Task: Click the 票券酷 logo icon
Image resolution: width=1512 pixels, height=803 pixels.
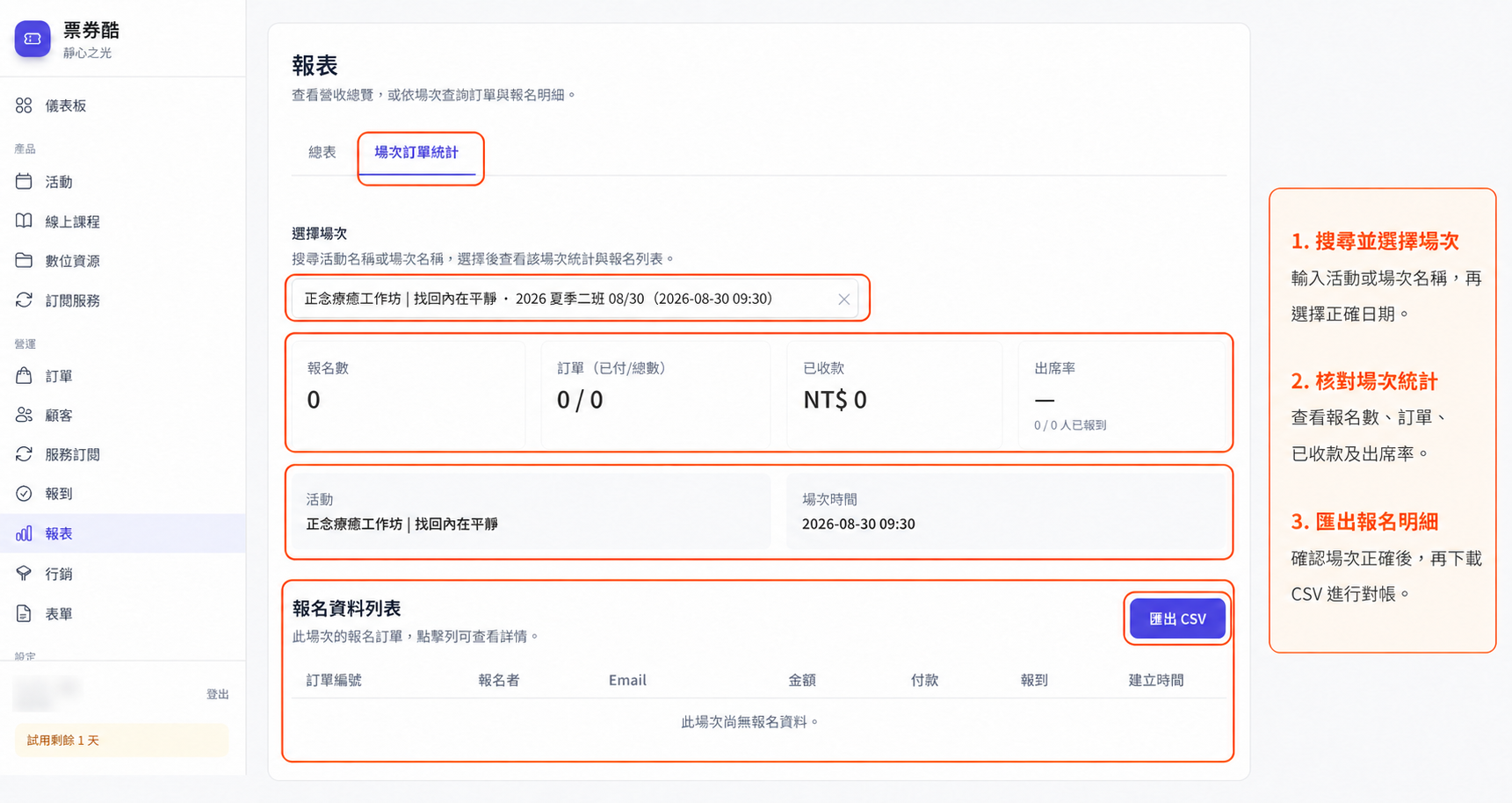Action: pos(33,39)
